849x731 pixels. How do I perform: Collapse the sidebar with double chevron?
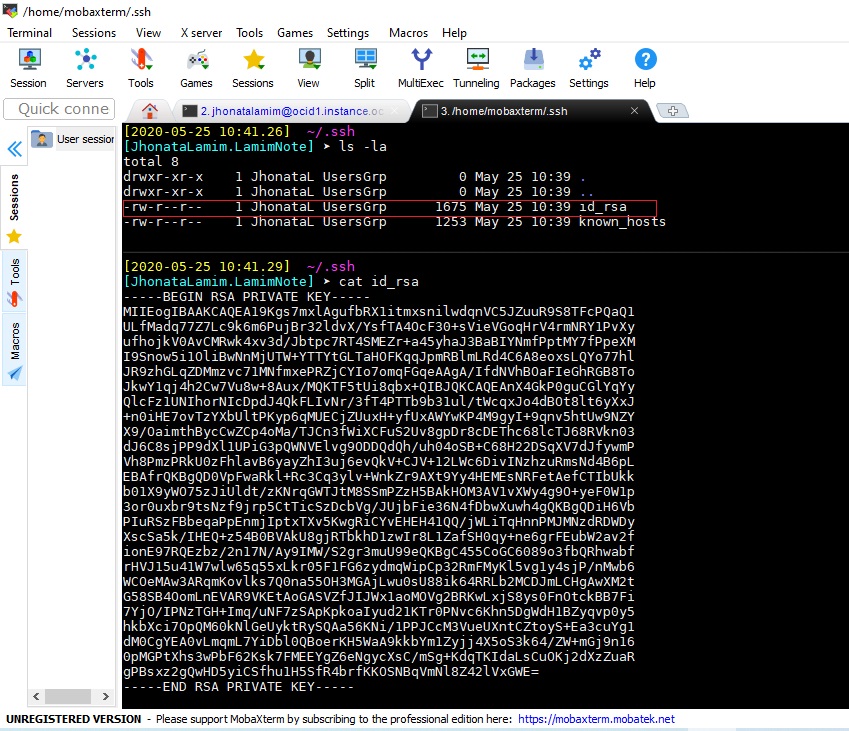click(15, 148)
